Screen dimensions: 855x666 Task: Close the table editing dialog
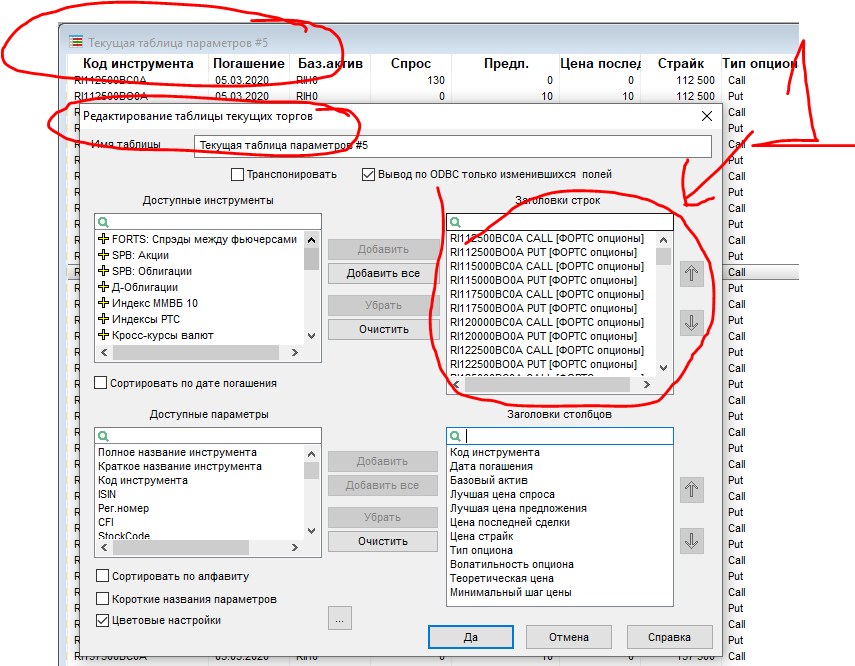coord(707,116)
